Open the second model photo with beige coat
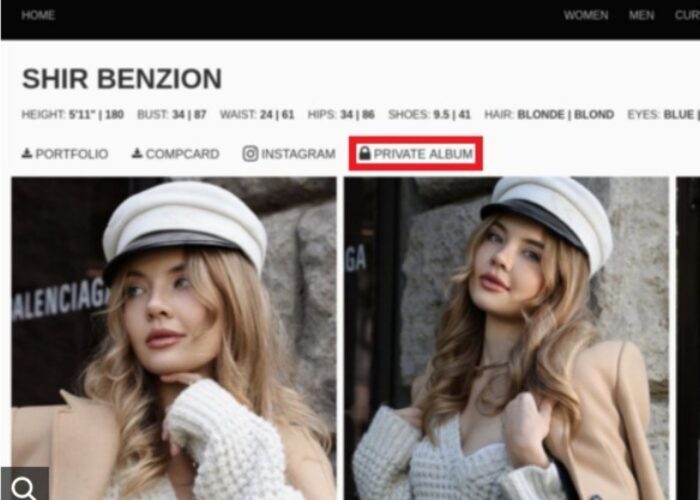 click(x=506, y=338)
